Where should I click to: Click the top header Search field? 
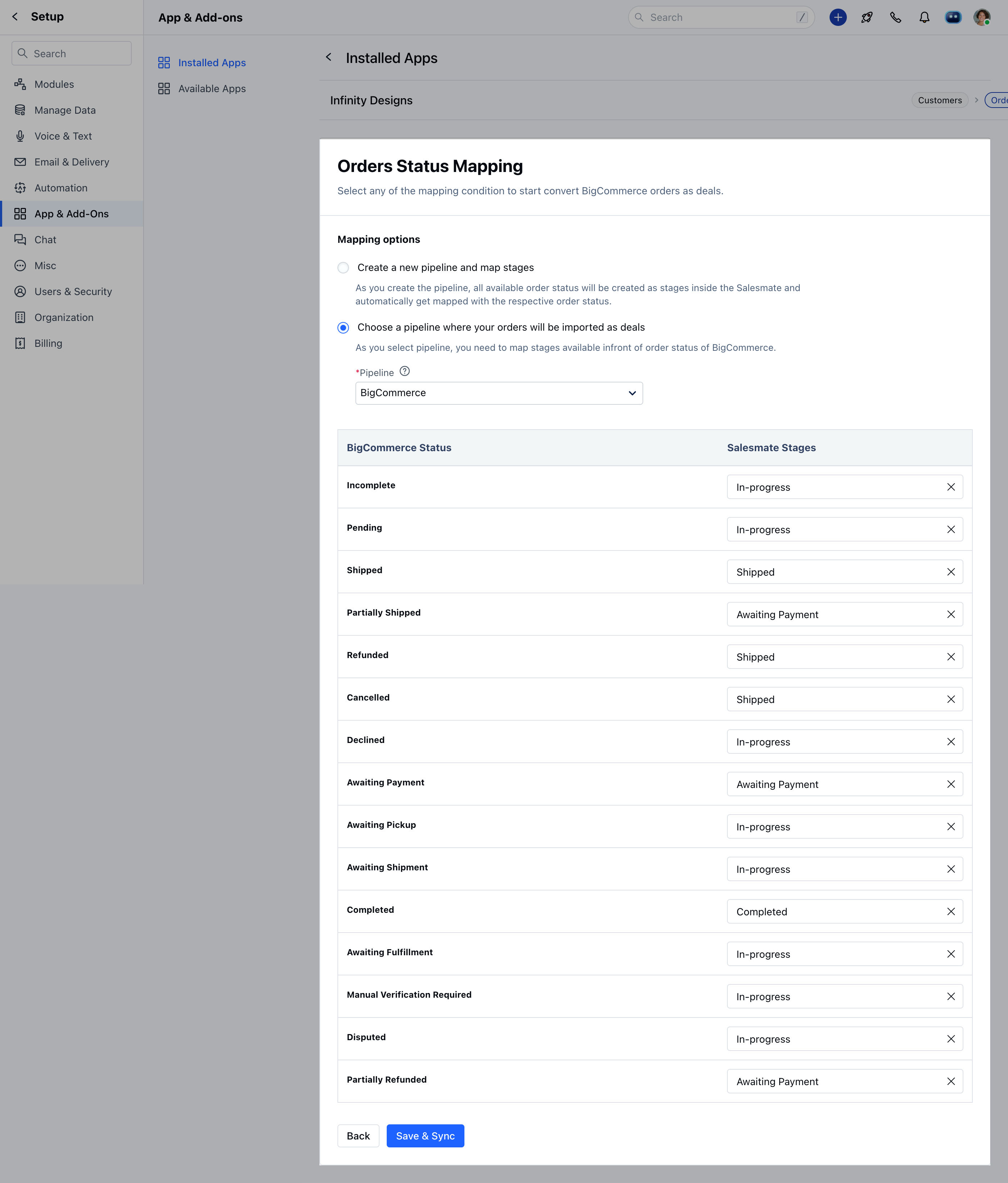coord(721,17)
